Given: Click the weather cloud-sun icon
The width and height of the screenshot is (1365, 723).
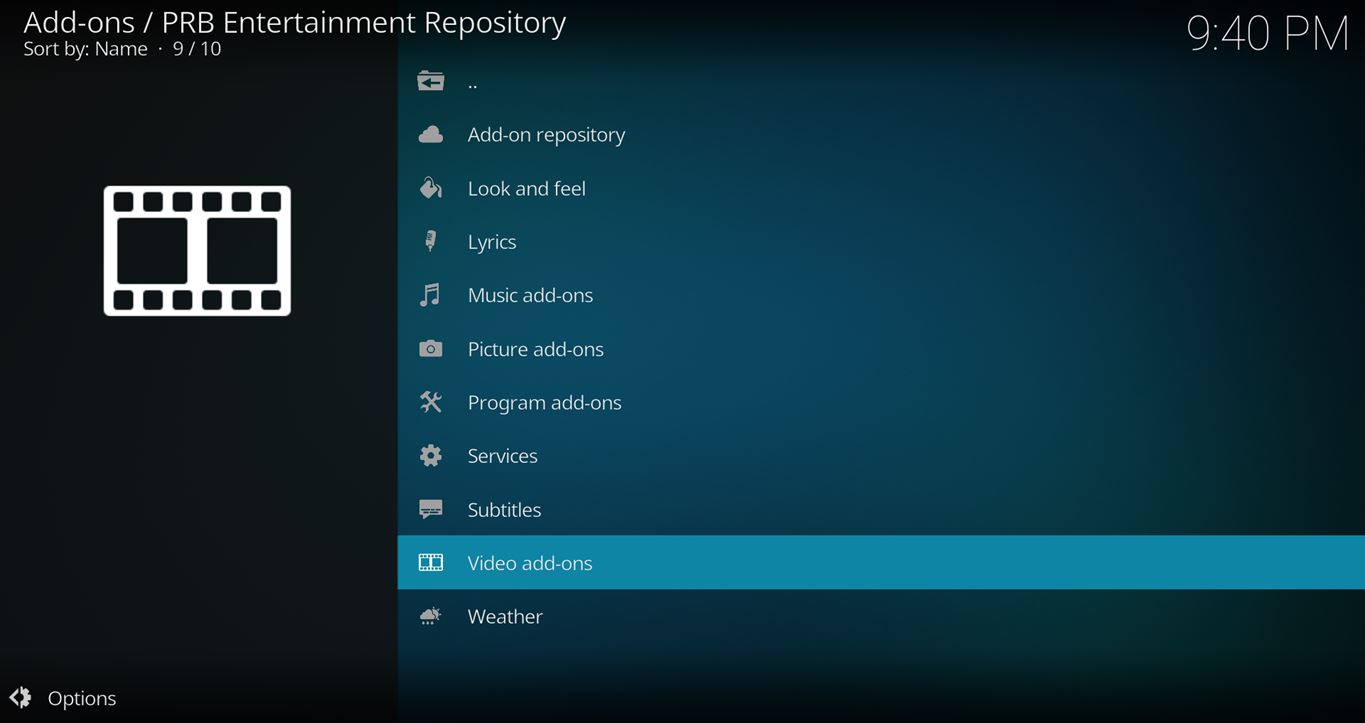Looking at the screenshot, I should click(431, 616).
